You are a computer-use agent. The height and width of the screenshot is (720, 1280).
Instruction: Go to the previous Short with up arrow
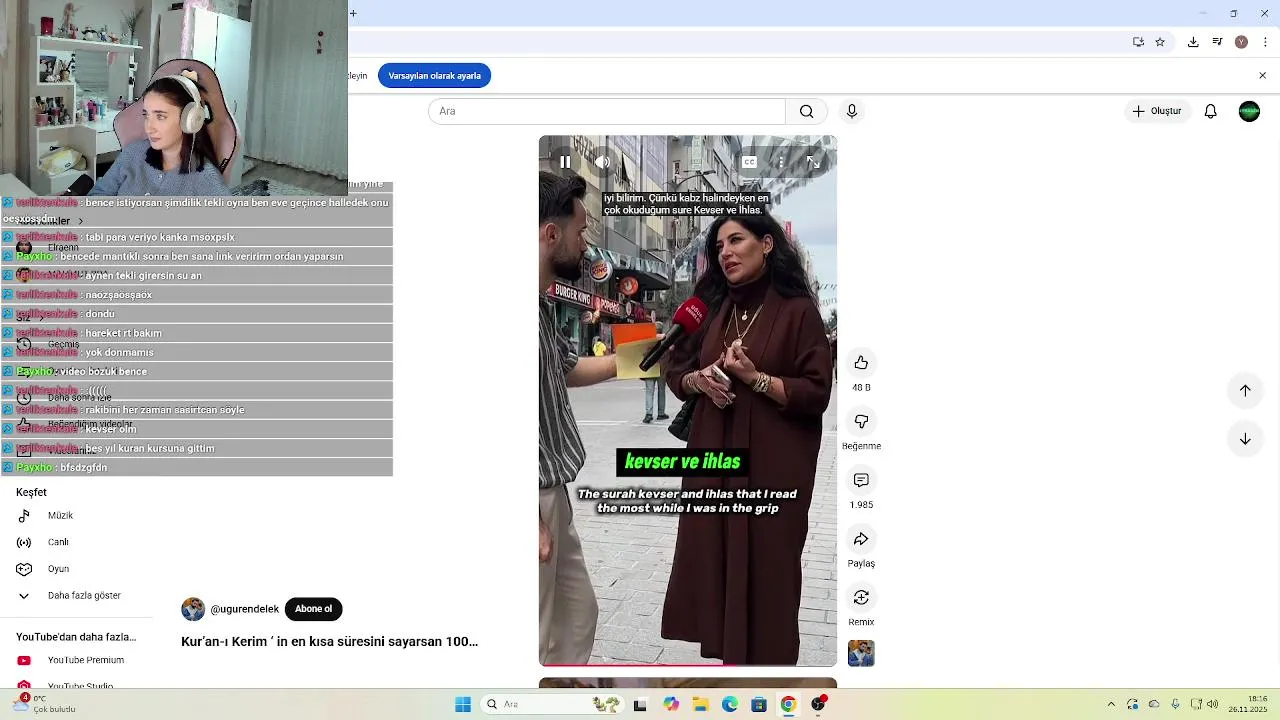tap(1245, 391)
